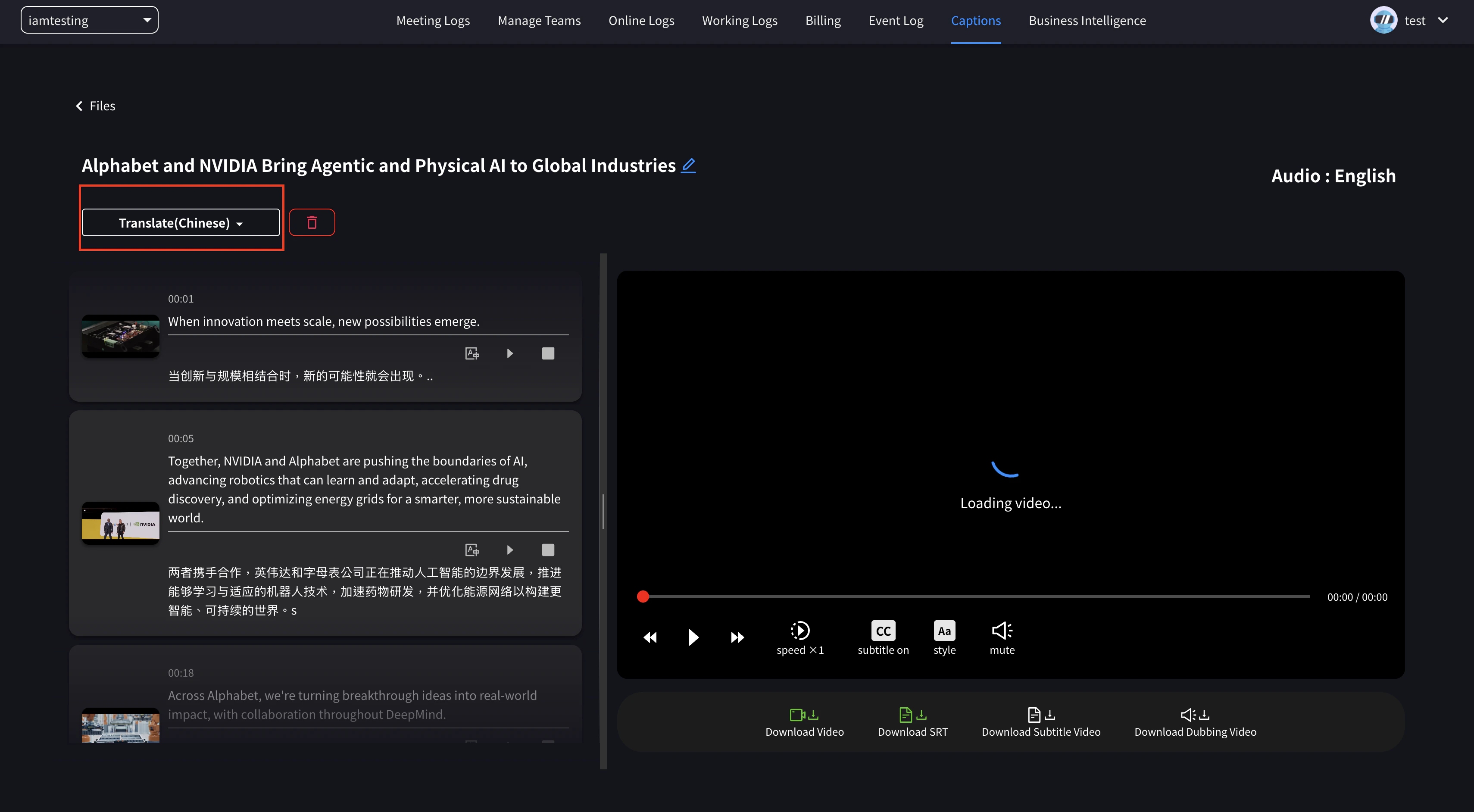The height and width of the screenshot is (812, 1474).
Task: Stop audio on the 00:01 caption segment
Action: point(548,353)
